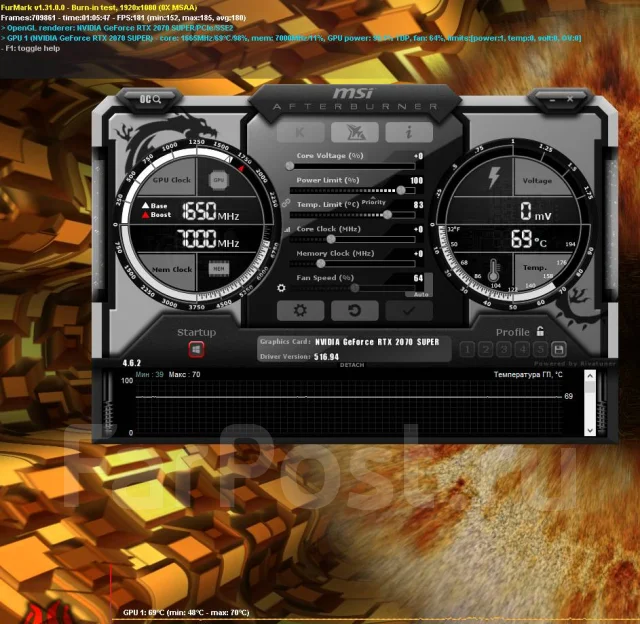Select profile slot 5

pos(540,349)
